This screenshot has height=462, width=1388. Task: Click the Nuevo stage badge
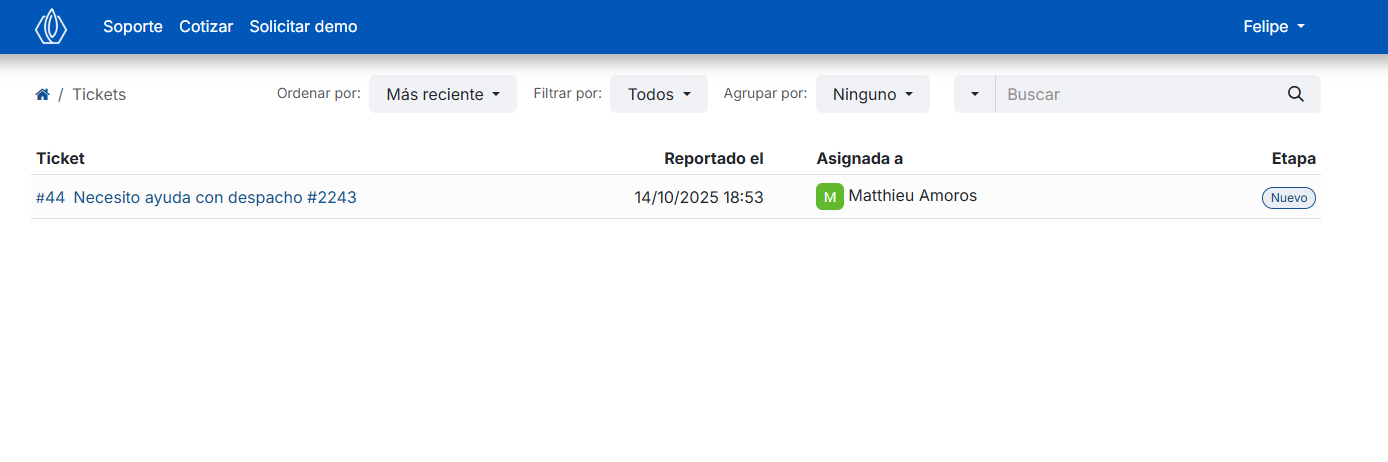tap(1289, 198)
